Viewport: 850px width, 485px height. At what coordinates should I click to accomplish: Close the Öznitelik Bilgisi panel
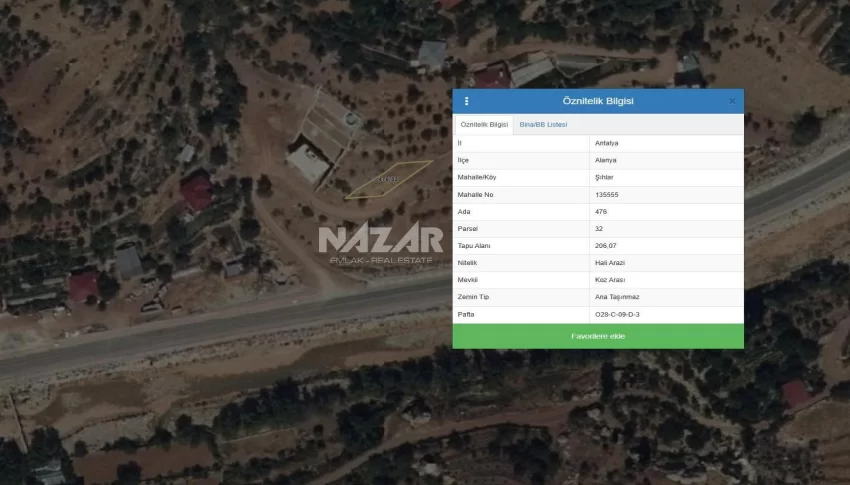732,101
